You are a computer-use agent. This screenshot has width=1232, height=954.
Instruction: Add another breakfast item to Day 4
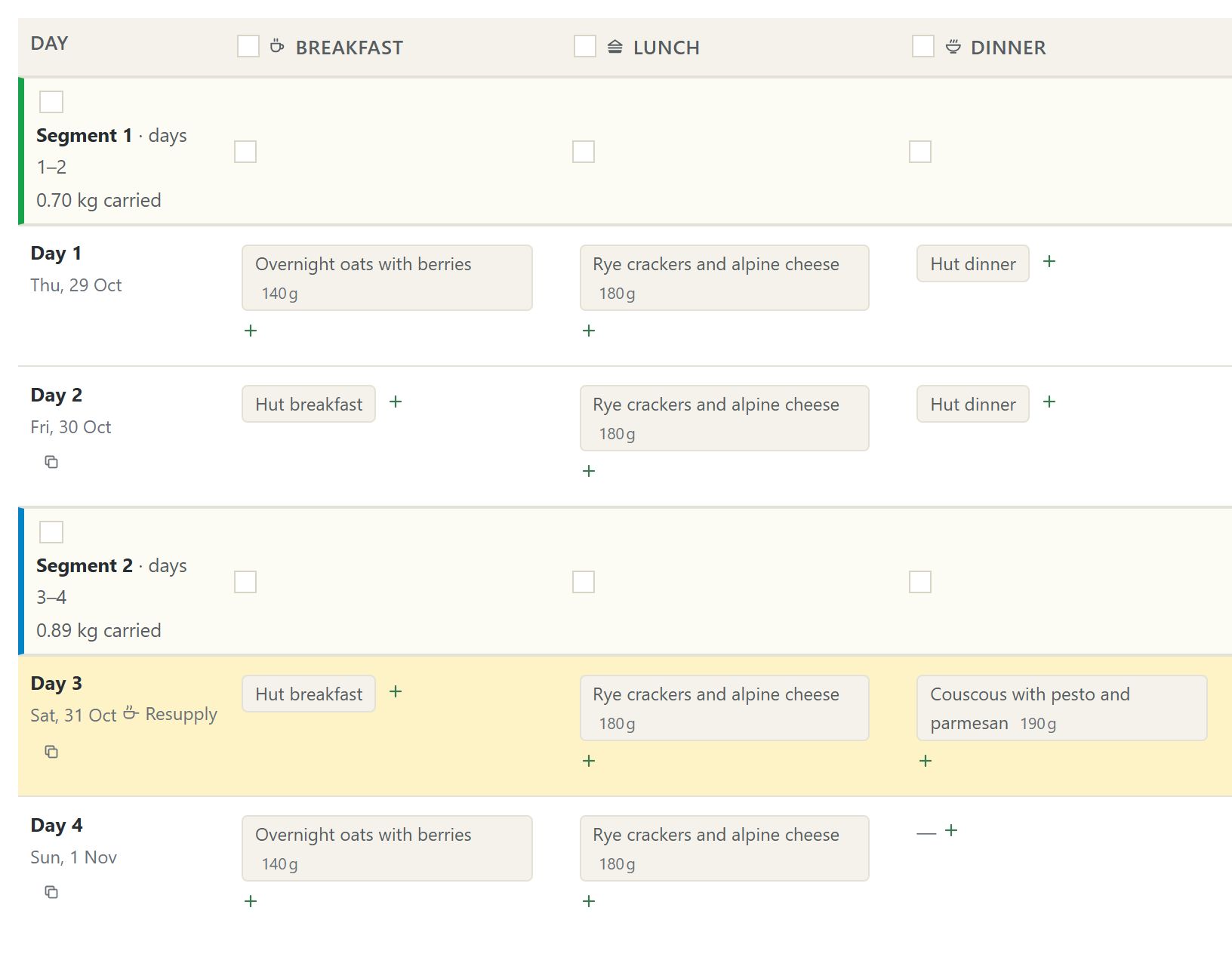tap(251, 901)
